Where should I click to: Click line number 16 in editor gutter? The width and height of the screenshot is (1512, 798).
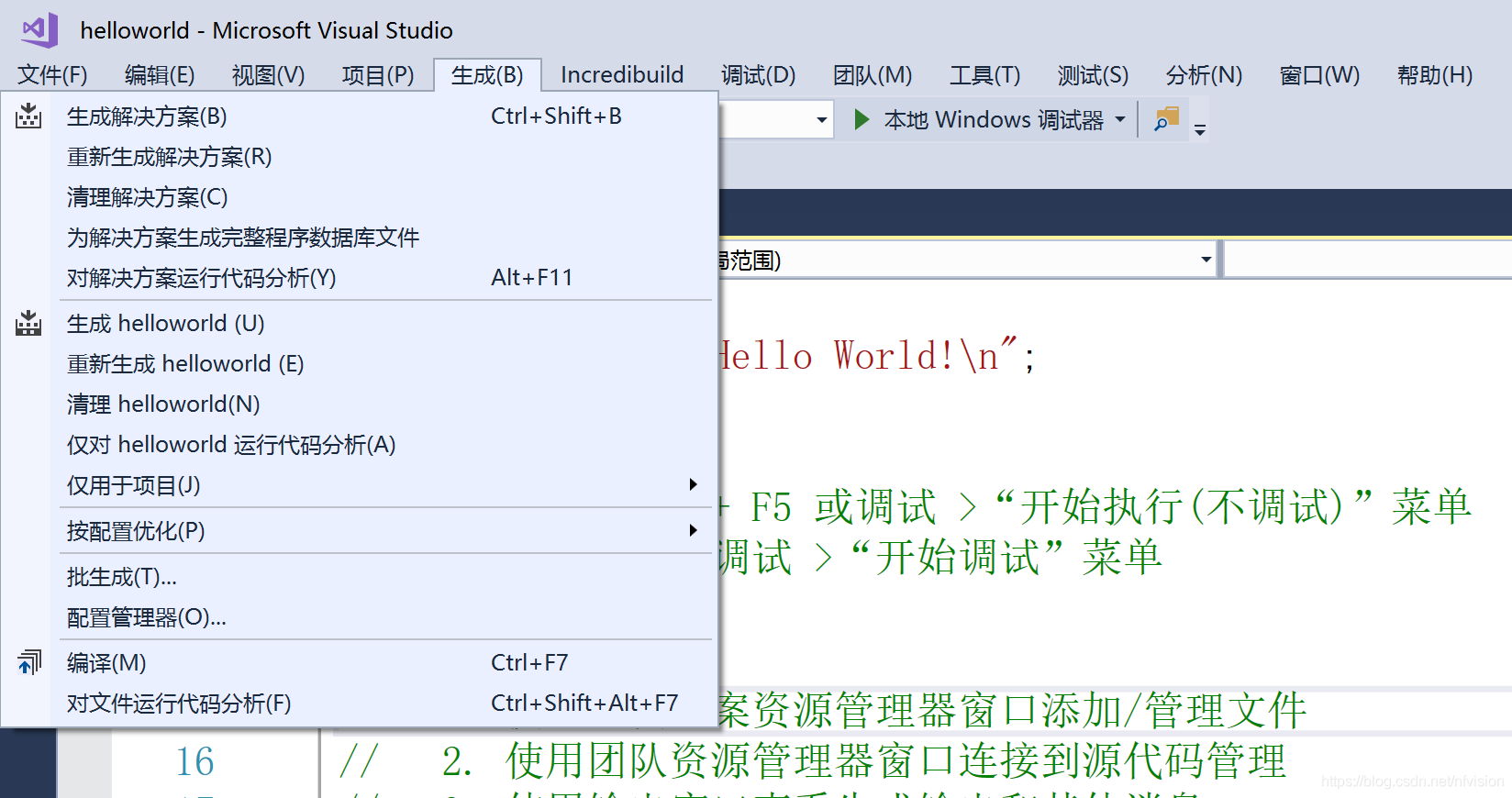tap(195, 761)
